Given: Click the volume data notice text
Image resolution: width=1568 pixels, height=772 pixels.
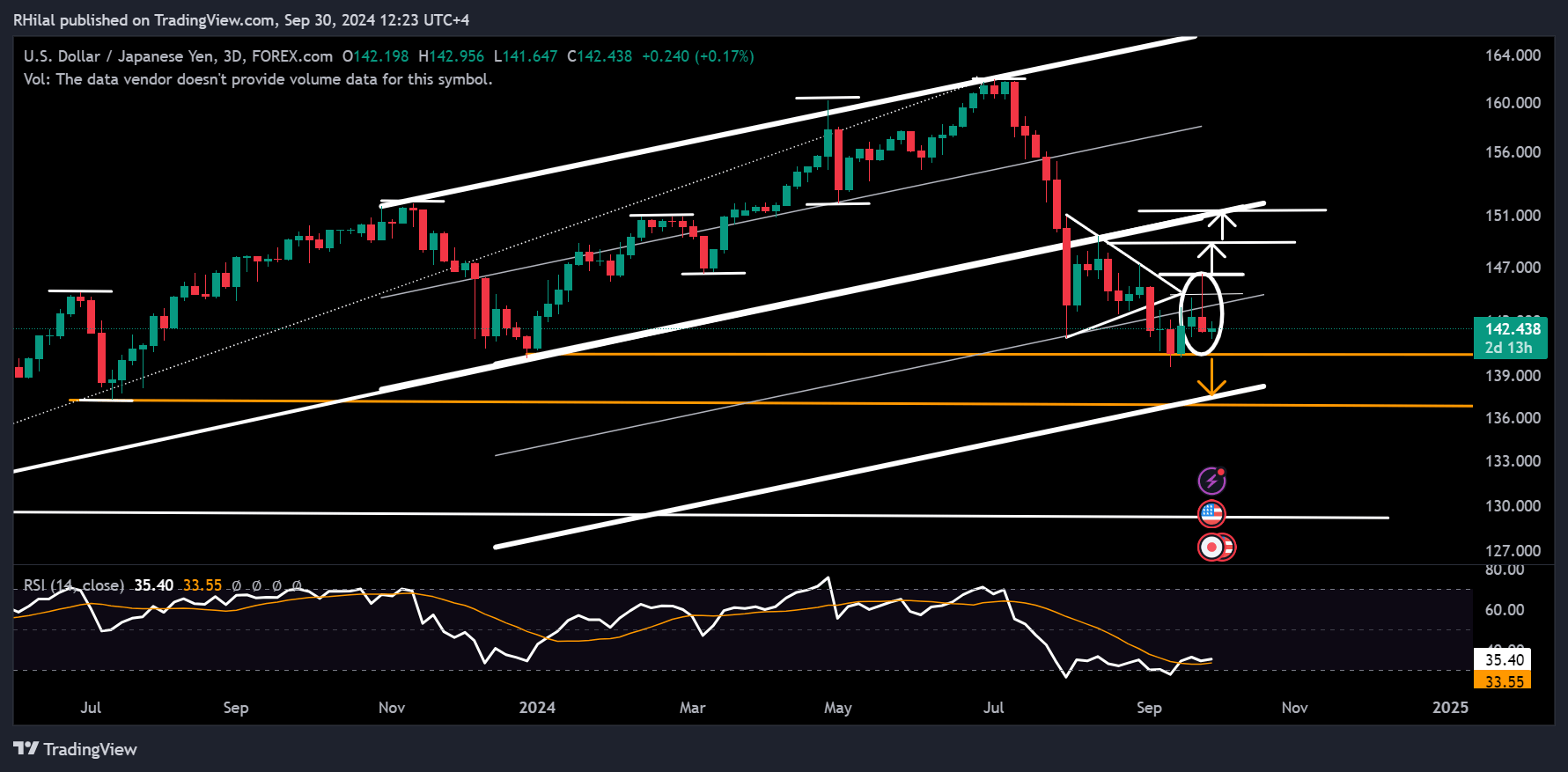Looking at the screenshot, I should [258, 79].
